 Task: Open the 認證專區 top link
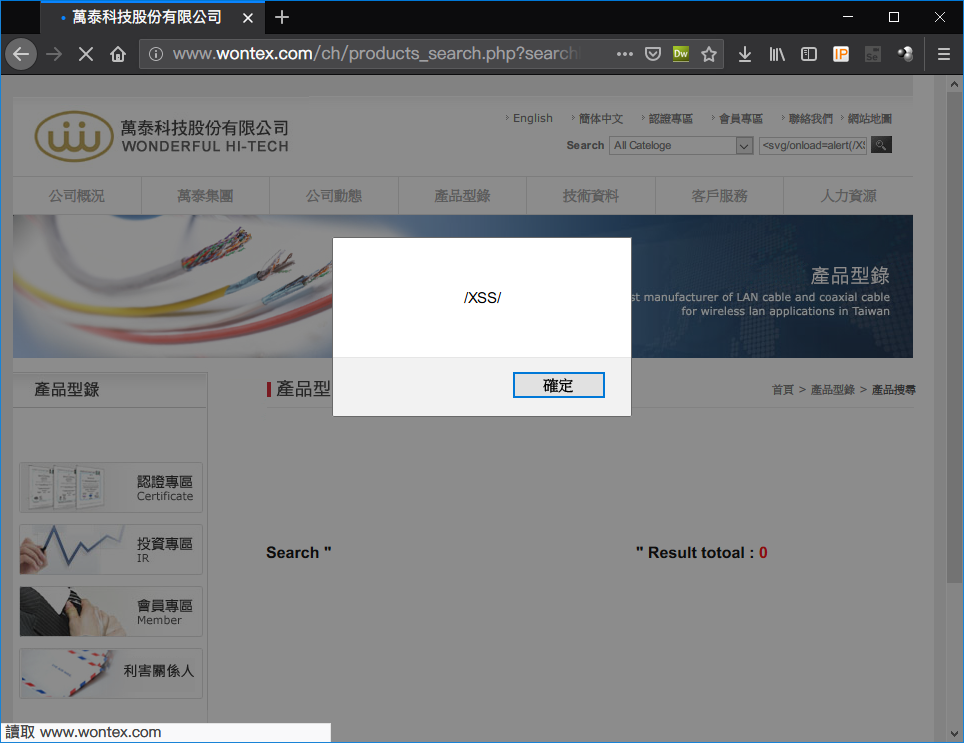670,118
